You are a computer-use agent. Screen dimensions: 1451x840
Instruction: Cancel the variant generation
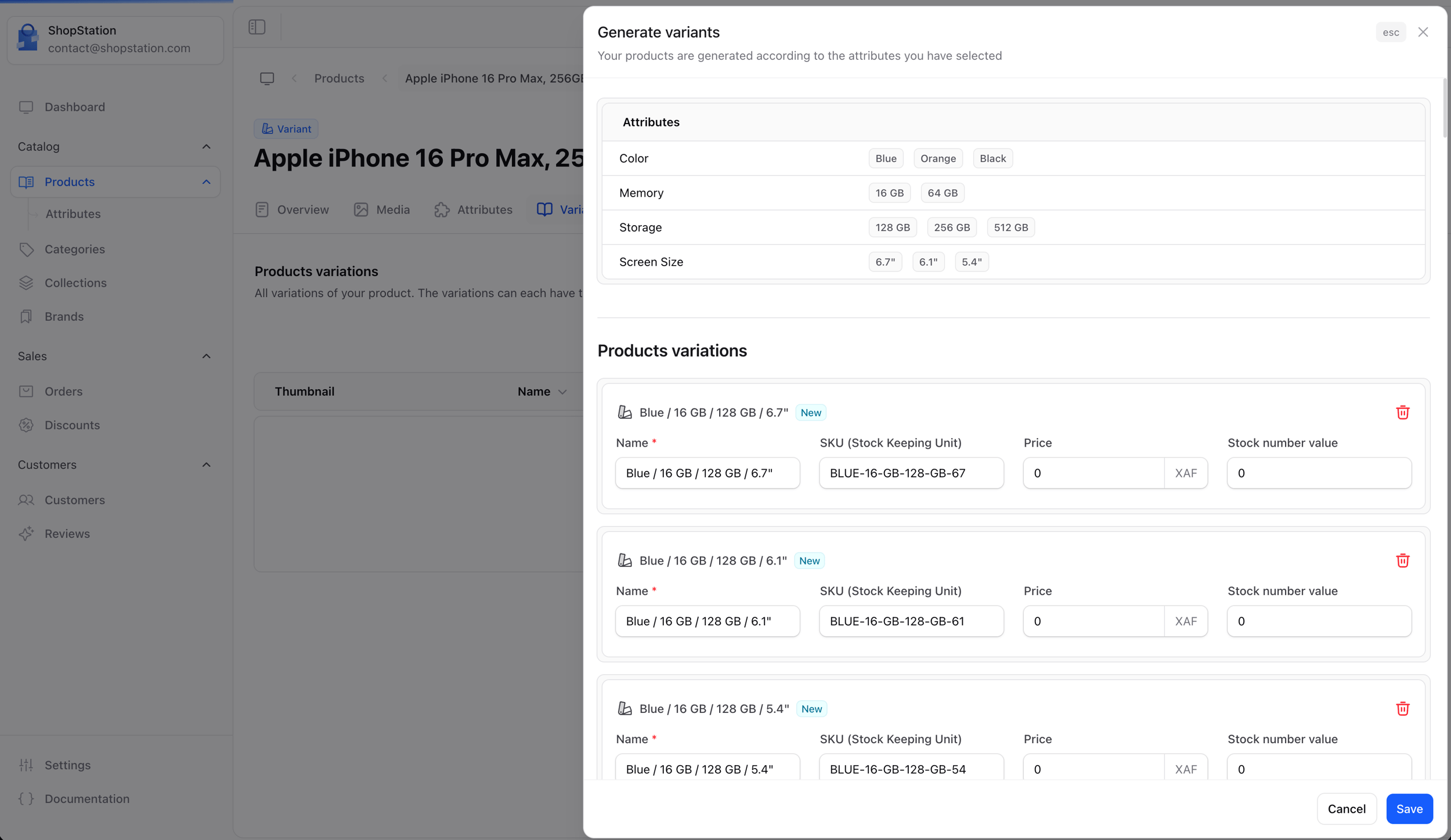pos(1347,808)
